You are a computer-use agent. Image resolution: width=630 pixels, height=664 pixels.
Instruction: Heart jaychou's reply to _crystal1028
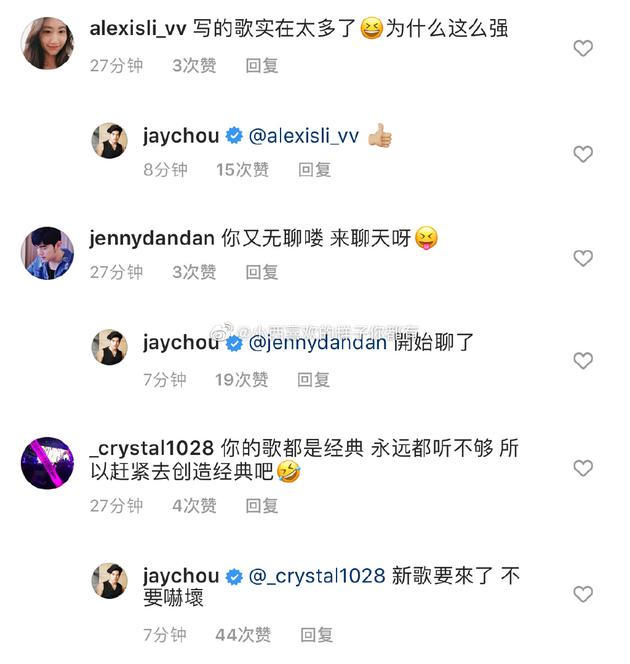click(582, 595)
